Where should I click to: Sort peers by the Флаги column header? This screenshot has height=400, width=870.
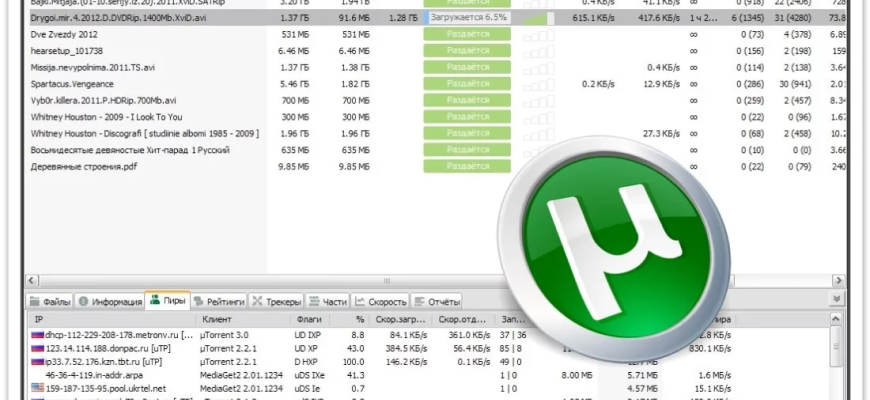coord(310,320)
